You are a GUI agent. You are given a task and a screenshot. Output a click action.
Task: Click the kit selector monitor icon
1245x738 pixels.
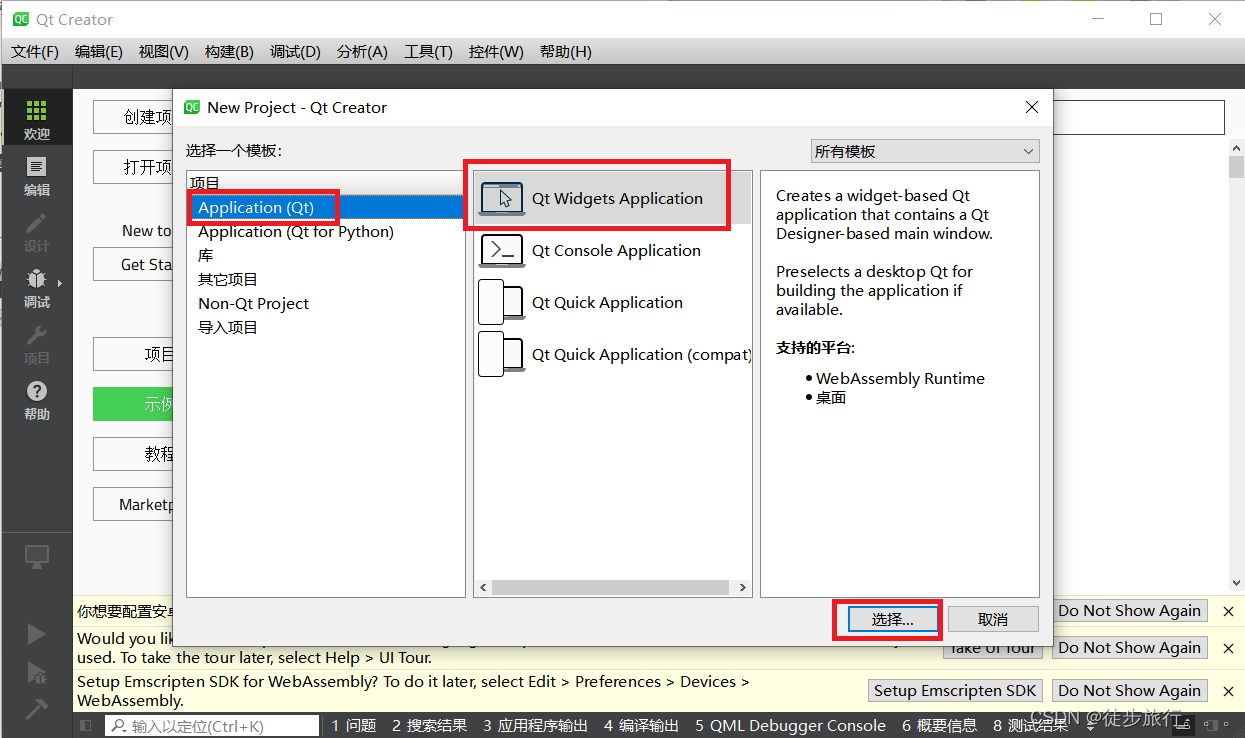point(36,557)
